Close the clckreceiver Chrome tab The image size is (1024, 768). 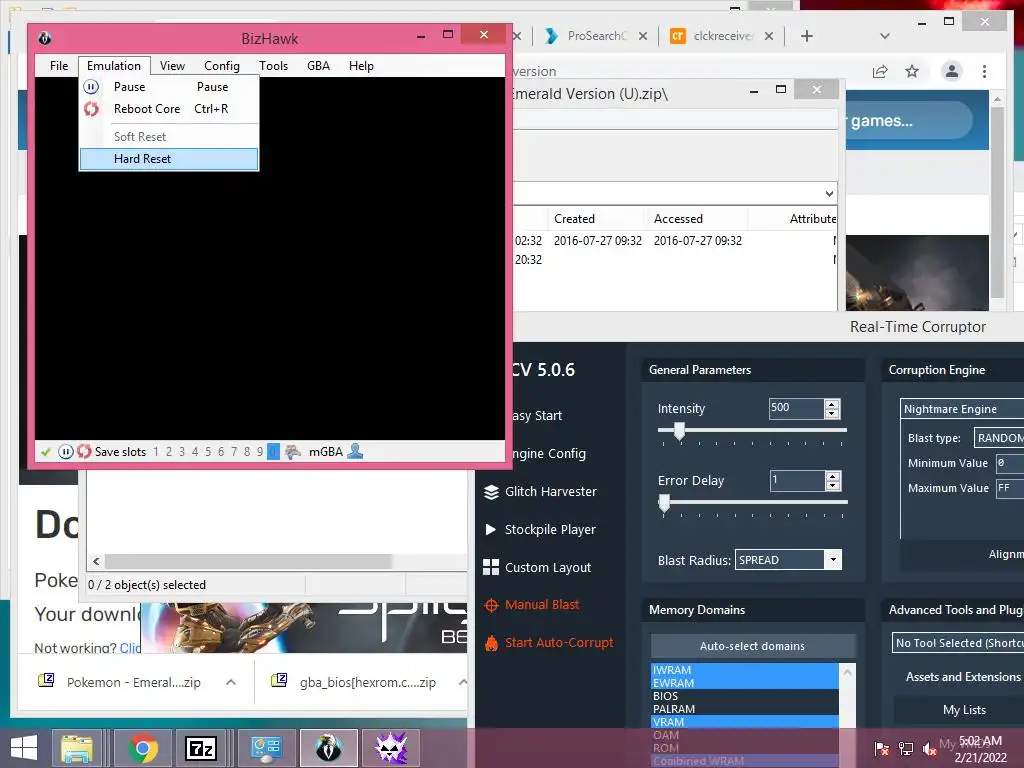(x=769, y=36)
